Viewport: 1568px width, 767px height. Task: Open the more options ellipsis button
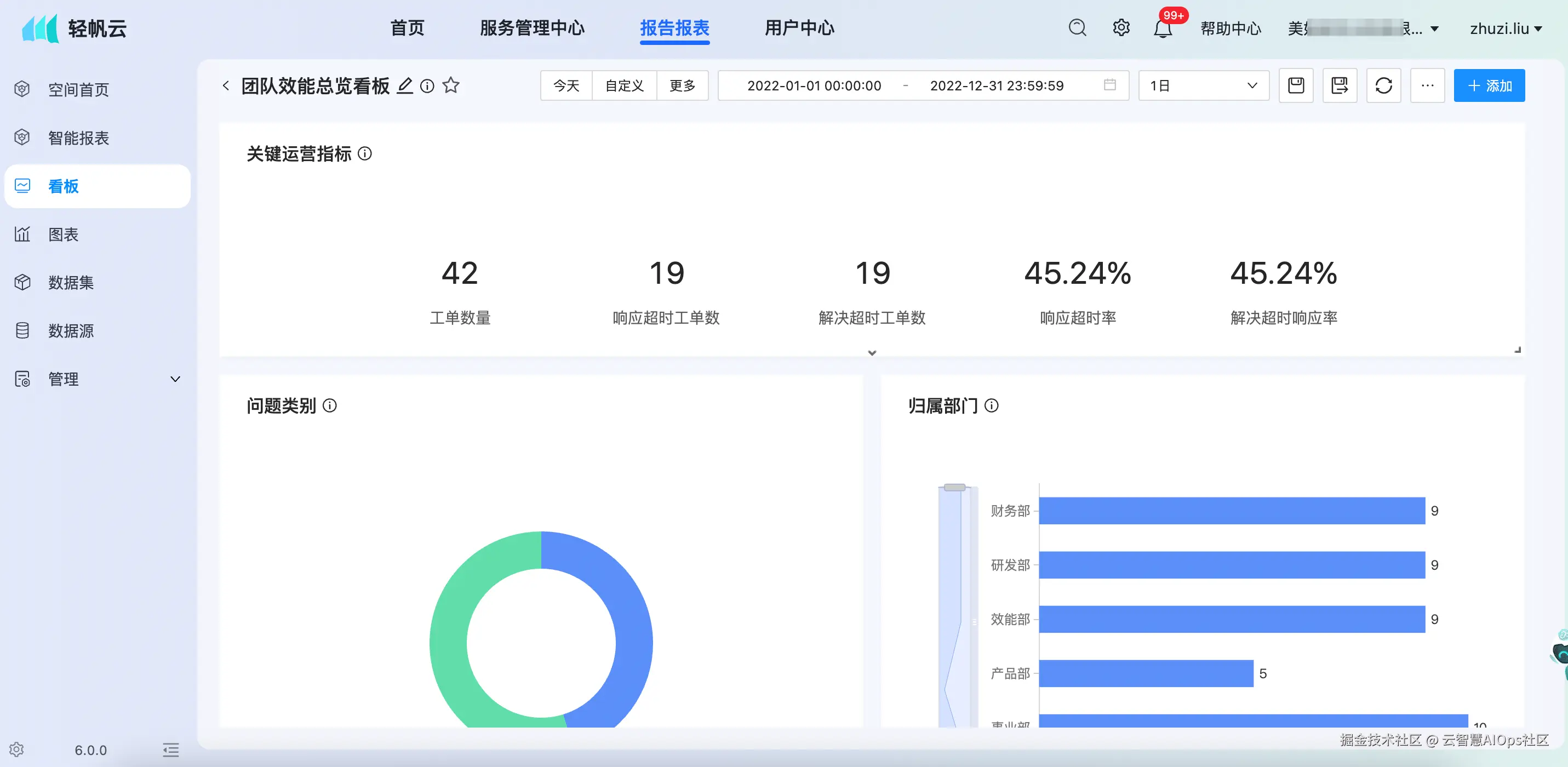1427,86
